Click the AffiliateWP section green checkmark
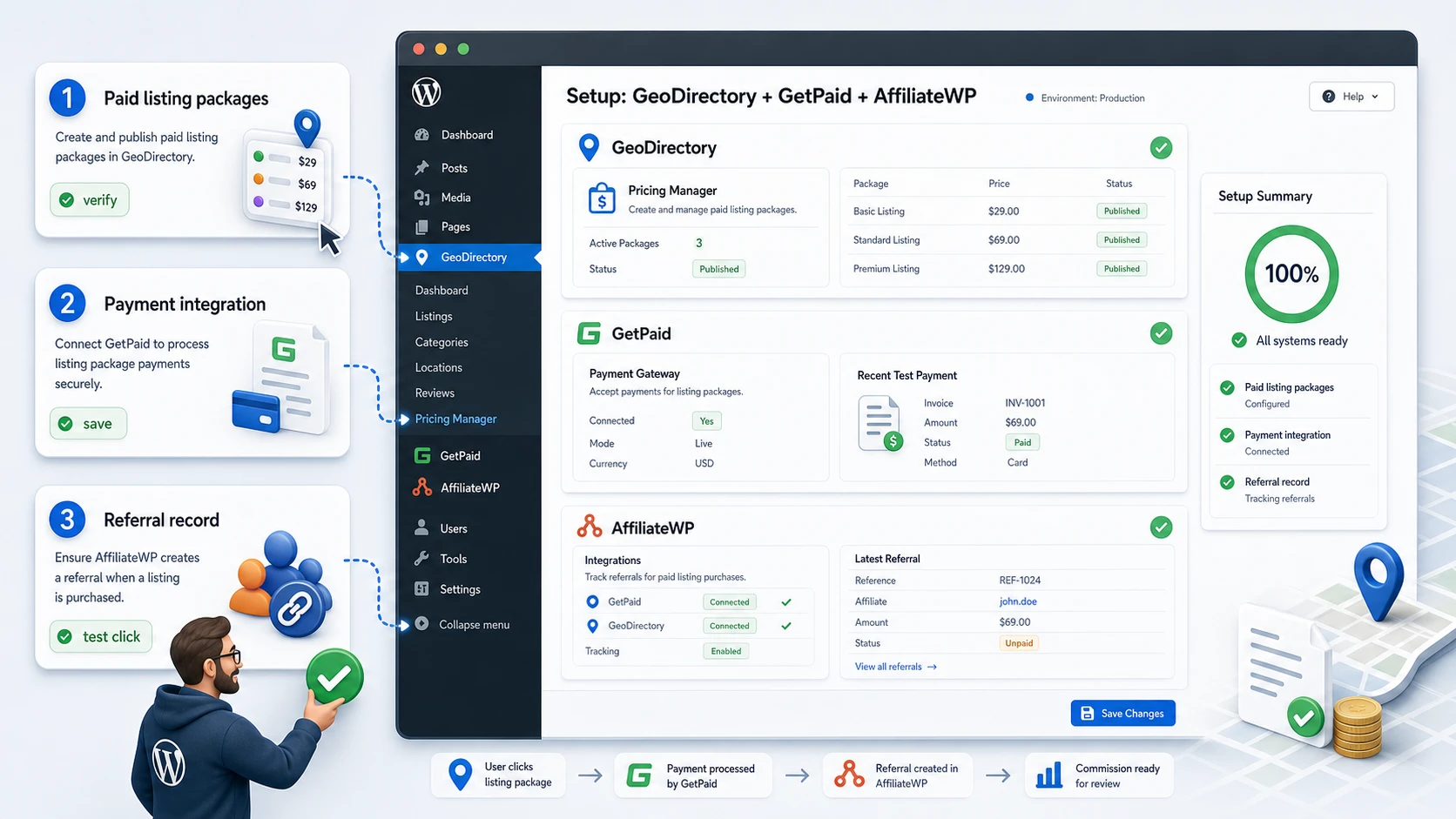Viewport: 1456px width, 819px height. [1161, 527]
